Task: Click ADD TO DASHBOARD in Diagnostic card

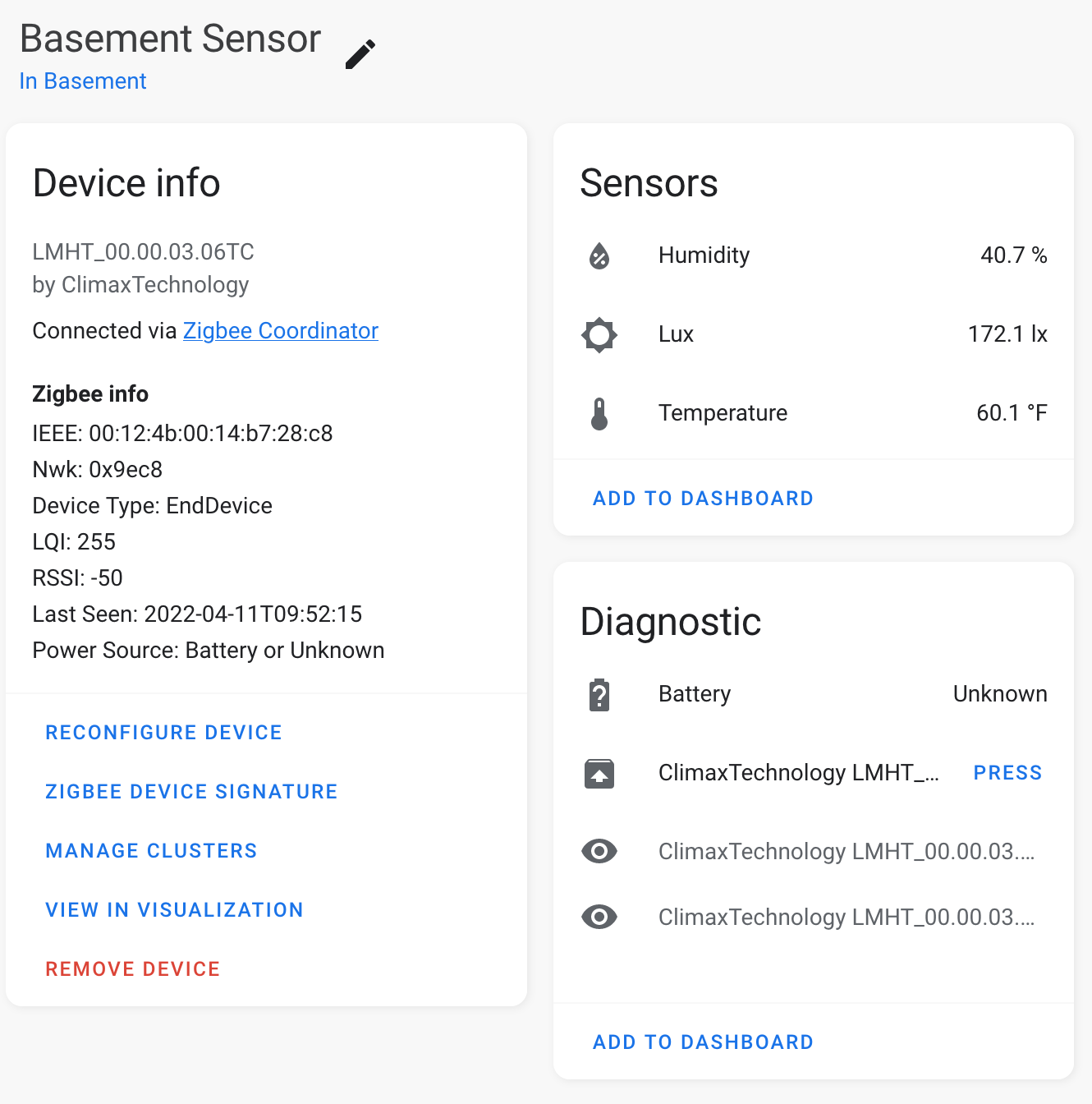Action: 703,1042
